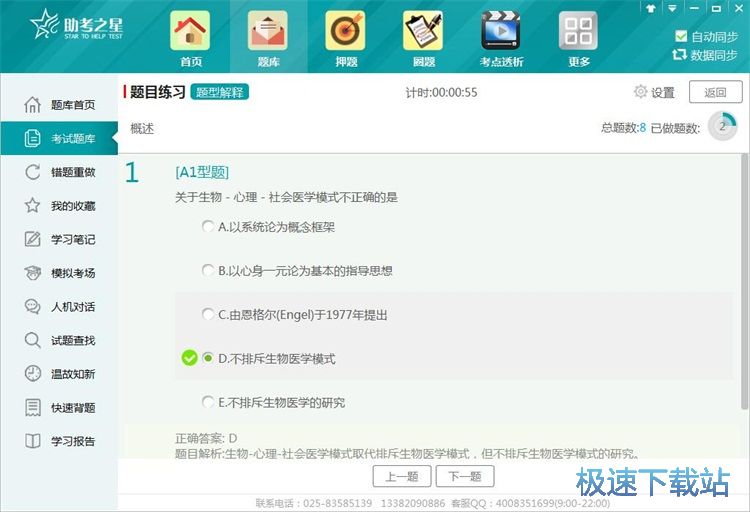The height and width of the screenshot is (512, 750).
Task: Click the 人机对话 chat bubble icon
Action: tap(33, 307)
